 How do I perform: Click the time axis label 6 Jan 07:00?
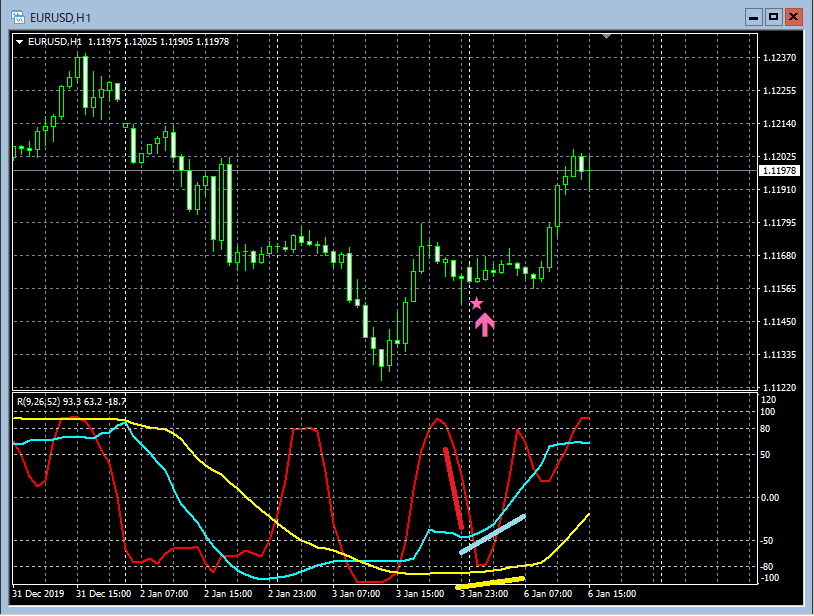pyautogui.click(x=548, y=594)
